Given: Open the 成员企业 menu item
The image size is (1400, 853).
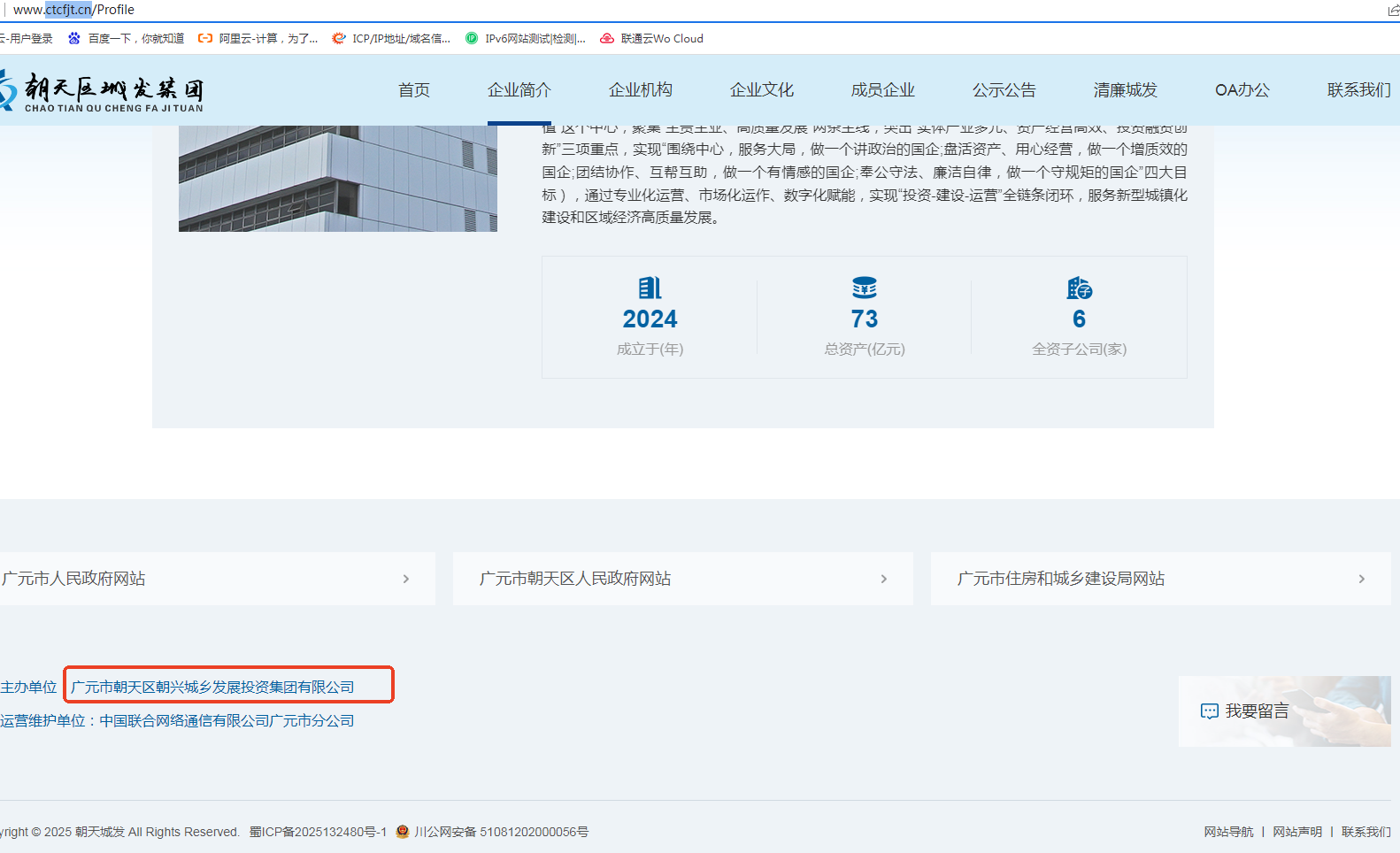Looking at the screenshot, I should click(883, 90).
